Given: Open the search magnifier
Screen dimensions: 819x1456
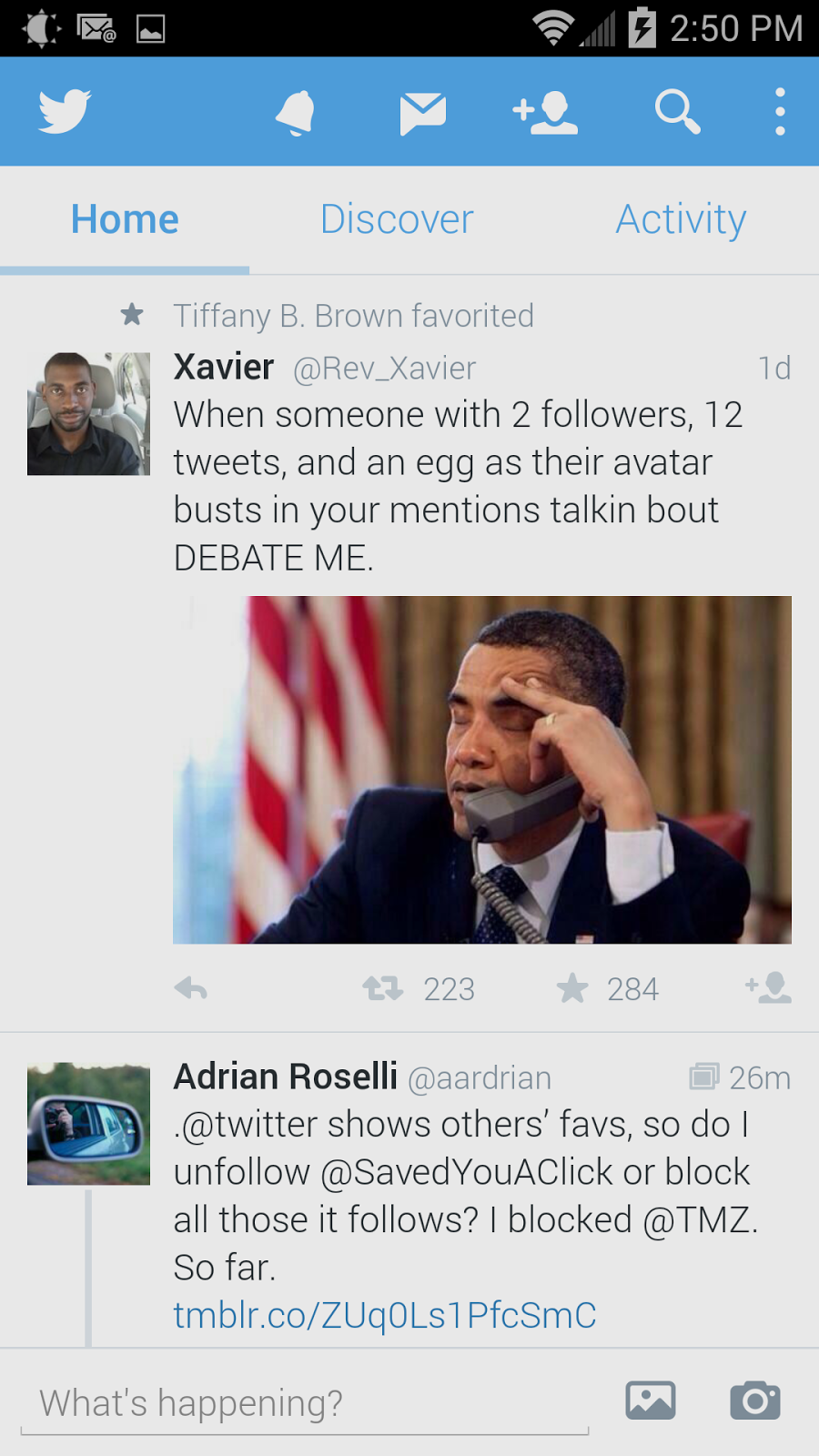Looking at the screenshot, I should (x=677, y=113).
